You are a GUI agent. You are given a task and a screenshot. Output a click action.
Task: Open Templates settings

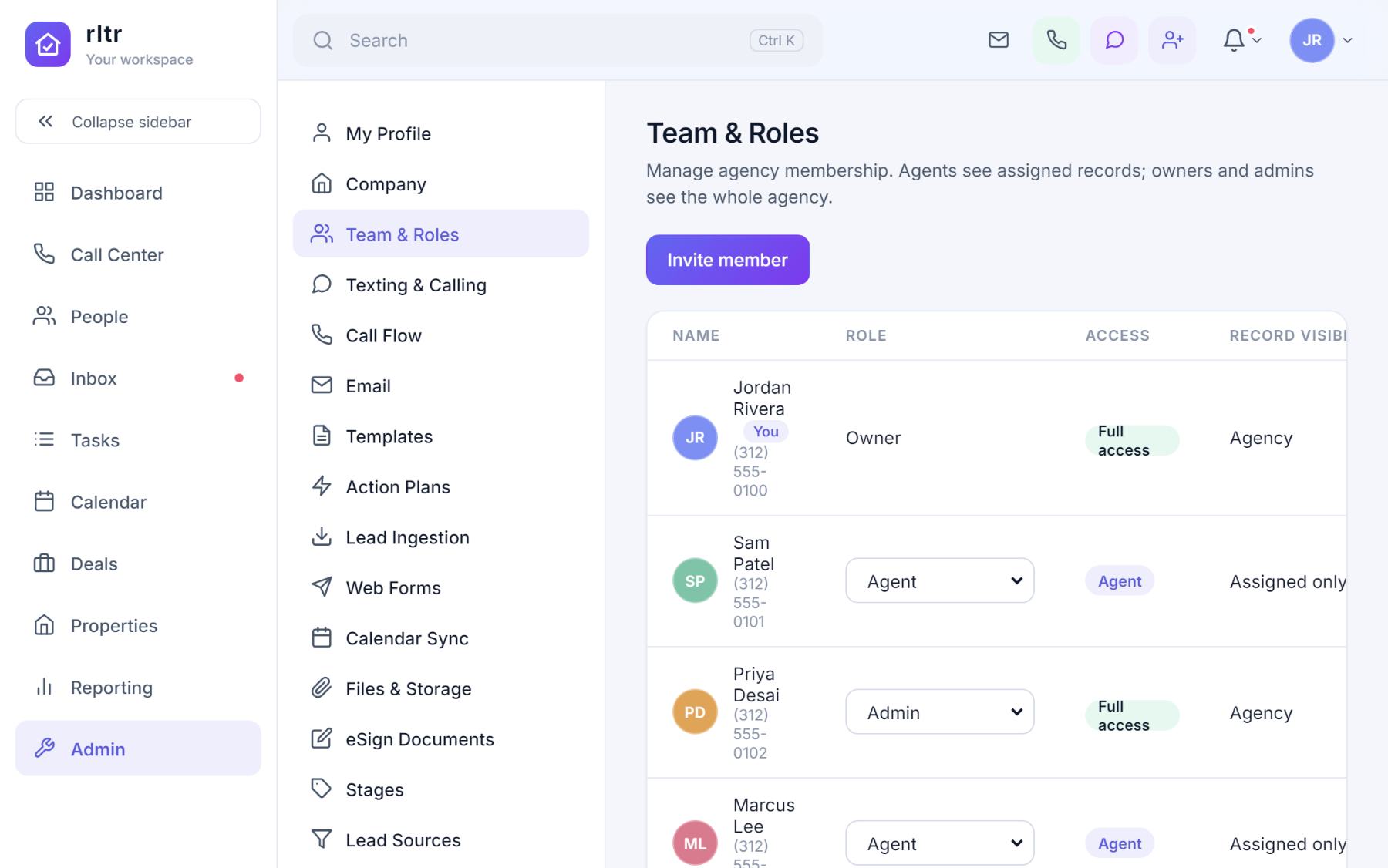tap(441, 436)
